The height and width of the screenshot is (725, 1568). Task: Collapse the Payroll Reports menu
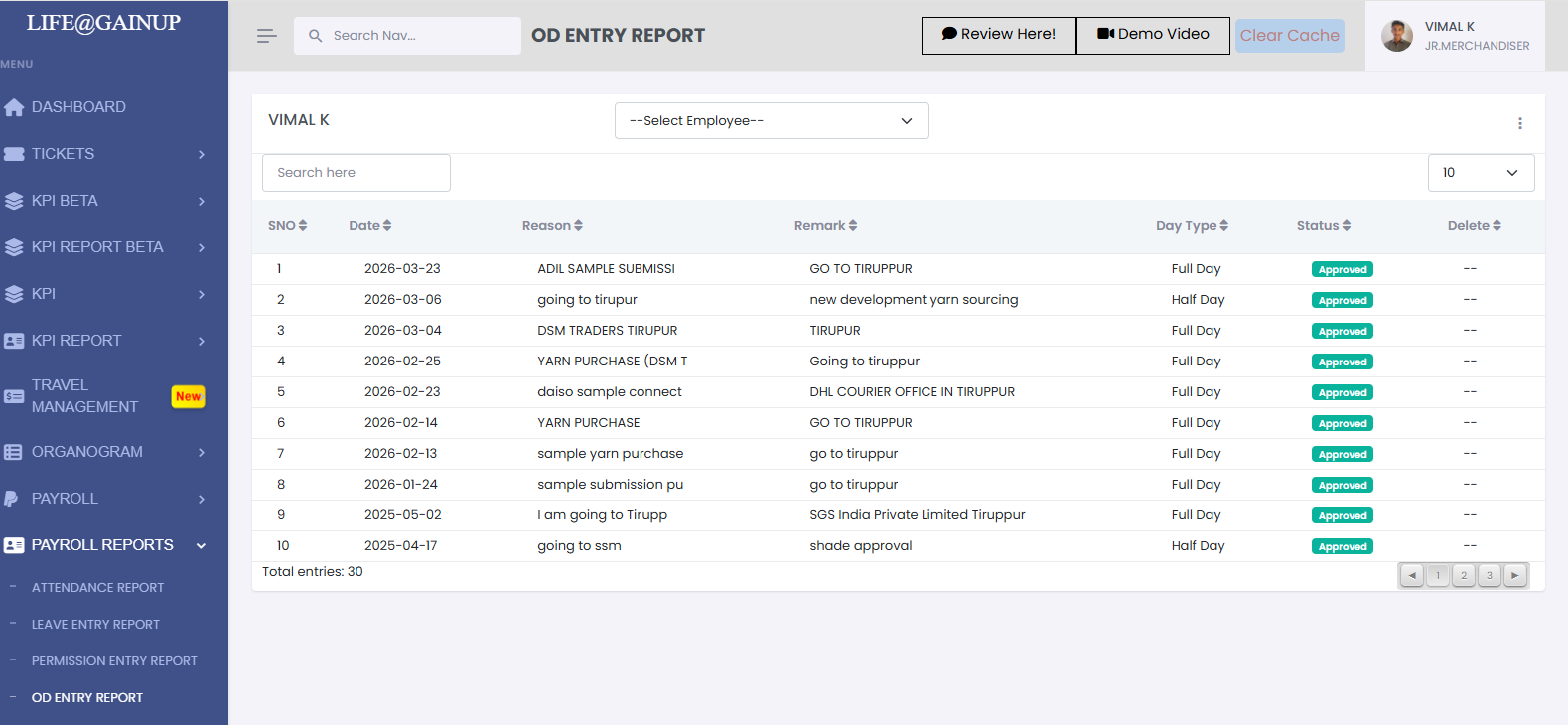point(202,545)
